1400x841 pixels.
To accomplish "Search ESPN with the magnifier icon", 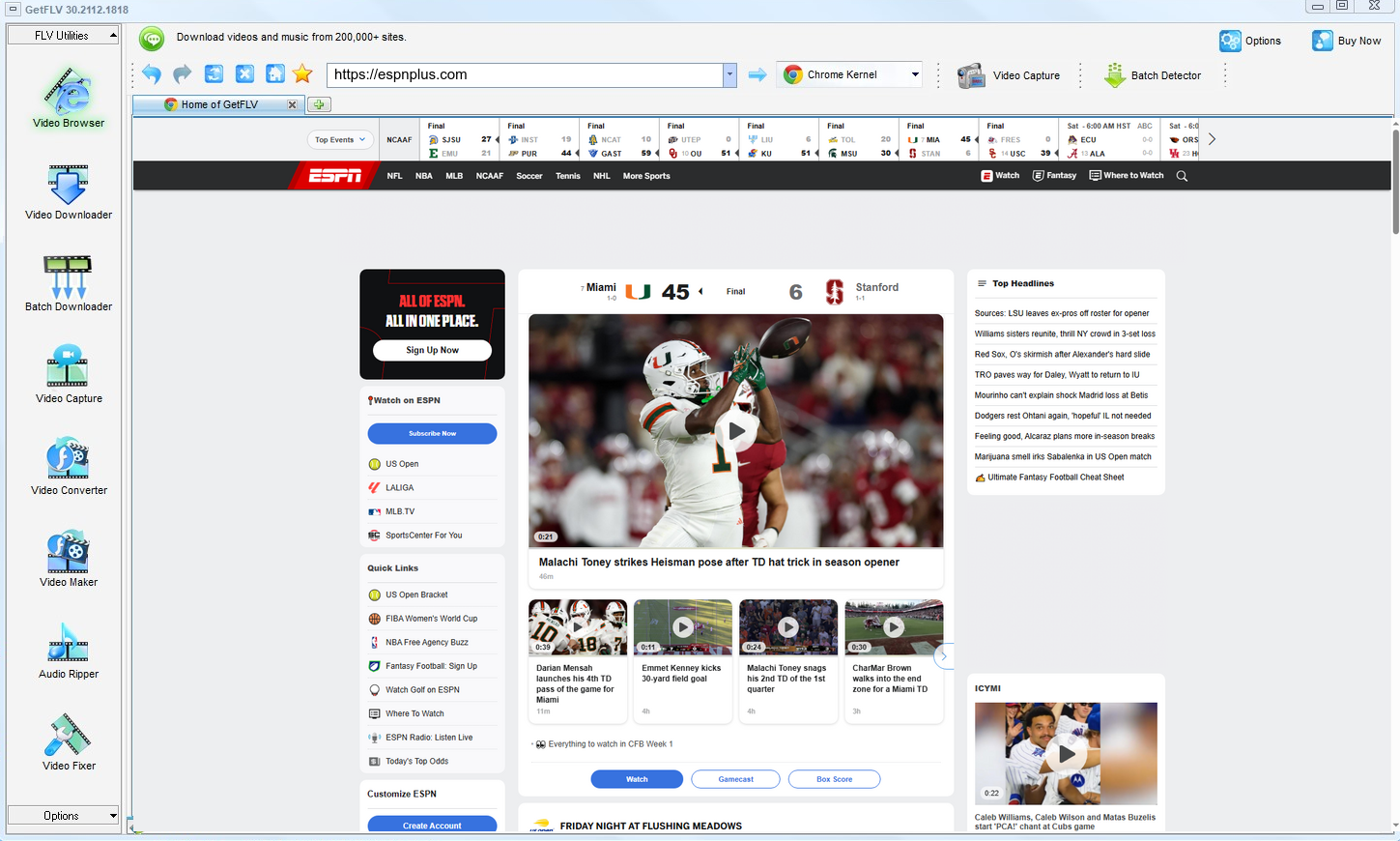I will tap(1182, 176).
